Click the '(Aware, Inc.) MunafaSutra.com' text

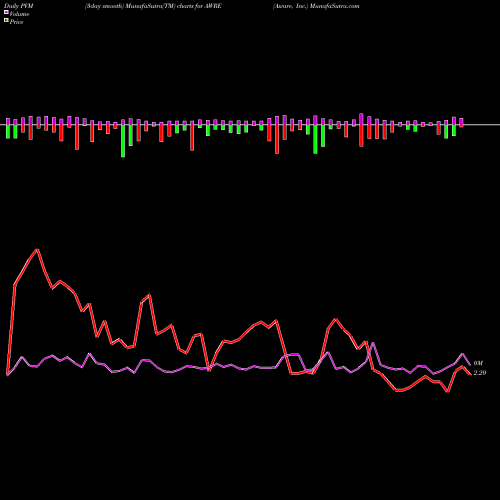click(316, 6)
